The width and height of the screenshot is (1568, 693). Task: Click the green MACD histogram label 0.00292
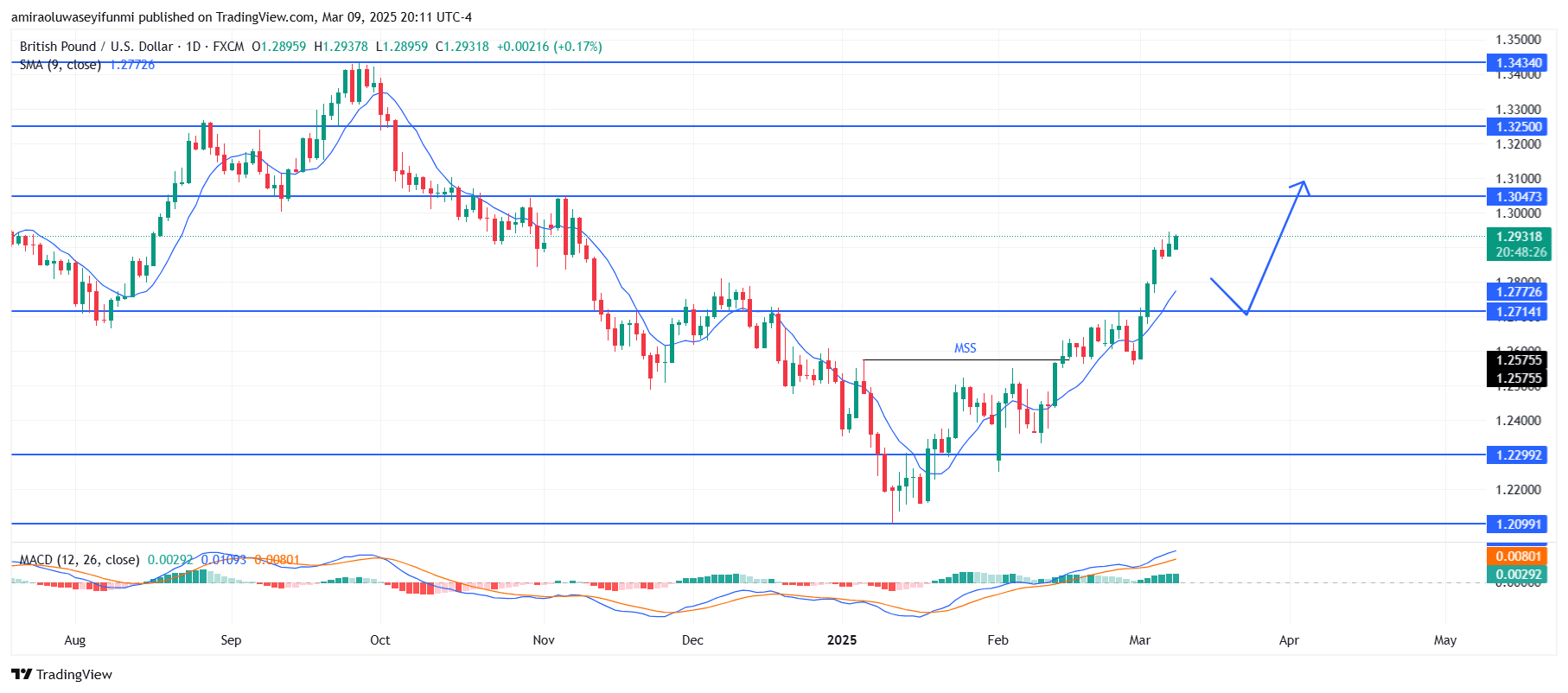coord(1517,575)
